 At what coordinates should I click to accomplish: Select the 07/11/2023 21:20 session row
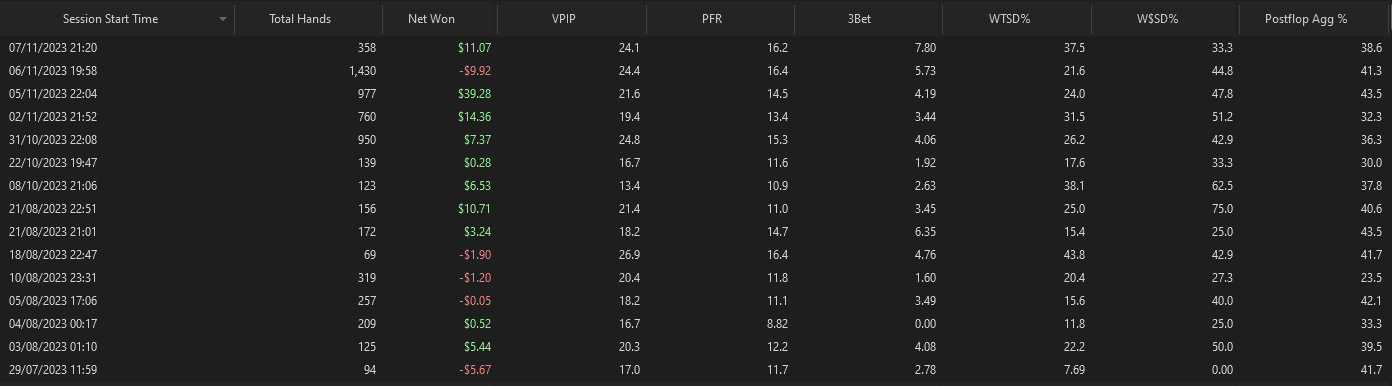(x=696, y=47)
